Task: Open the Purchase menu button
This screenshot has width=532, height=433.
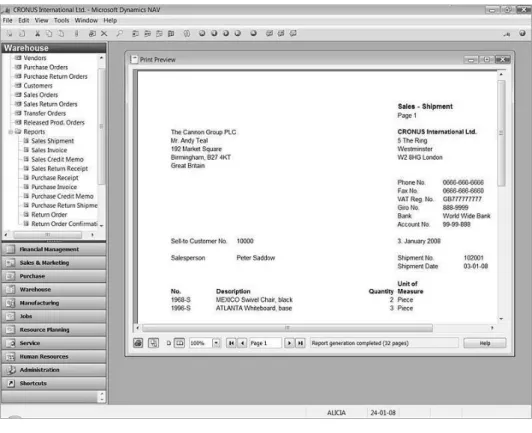Action: (x=54, y=276)
